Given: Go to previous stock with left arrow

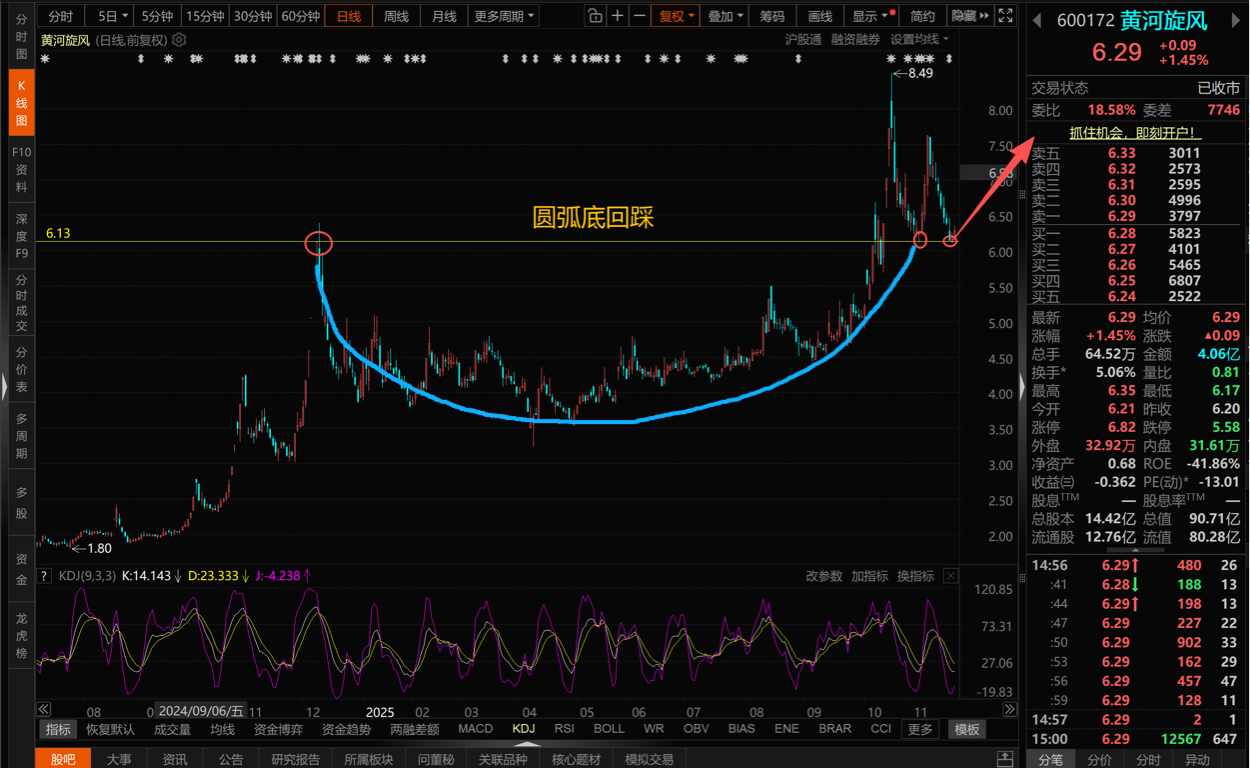Looking at the screenshot, I should (1037, 21).
